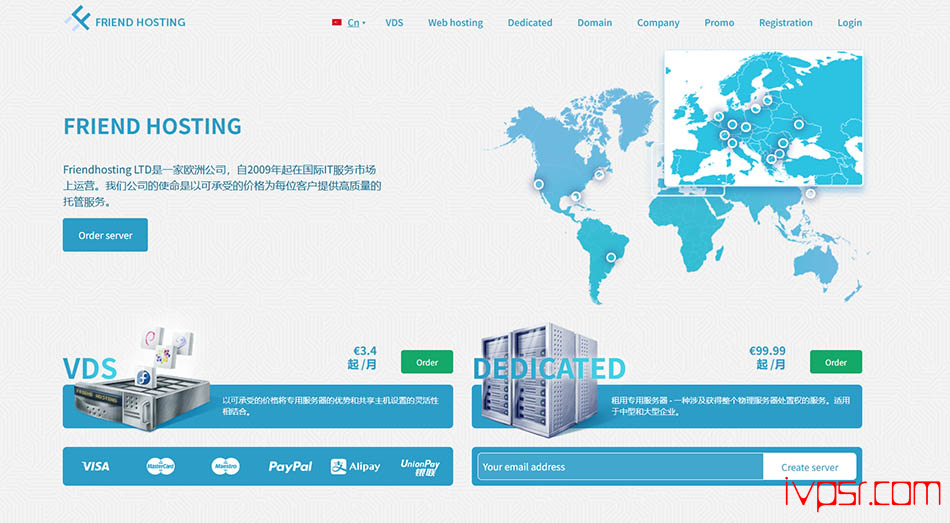Click the South America location marker
Screen dimensions: 950x523
pyautogui.click(x=611, y=258)
